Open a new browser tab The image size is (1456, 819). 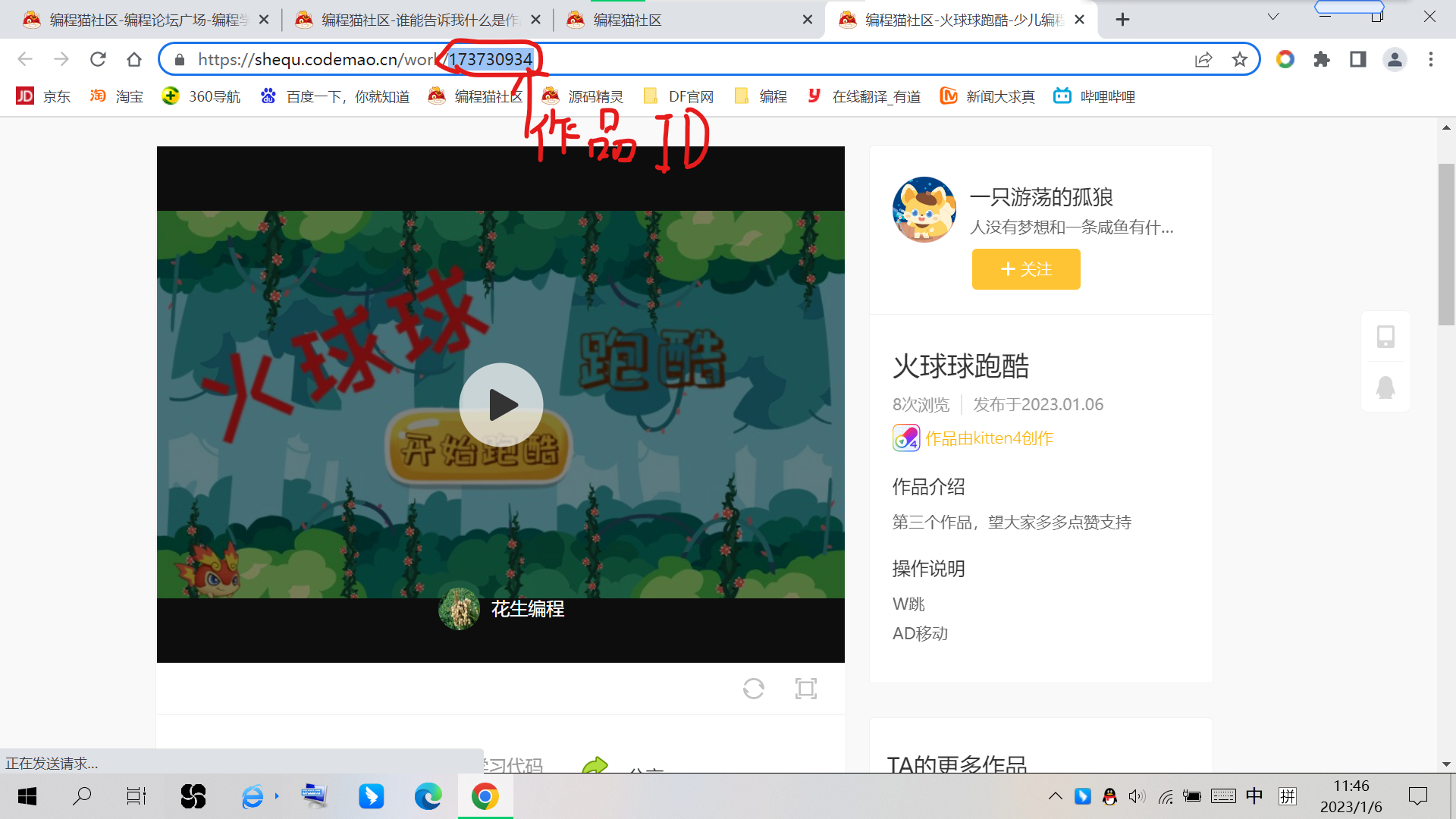(x=1123, y=20)
